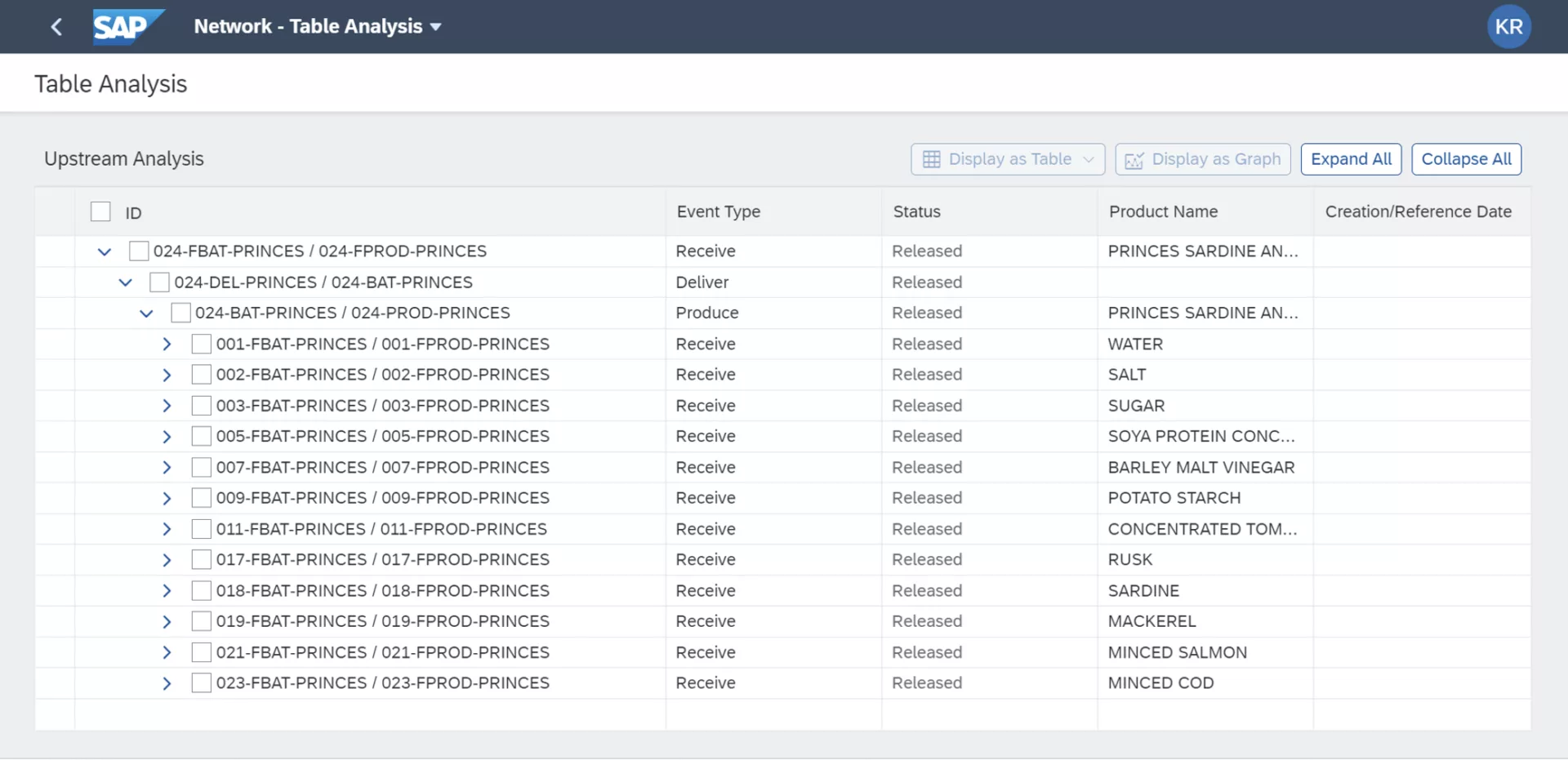Expand the 003-FBAT-PRINCES row
This screenshot has width=1568, height=760.
(167, 406)
